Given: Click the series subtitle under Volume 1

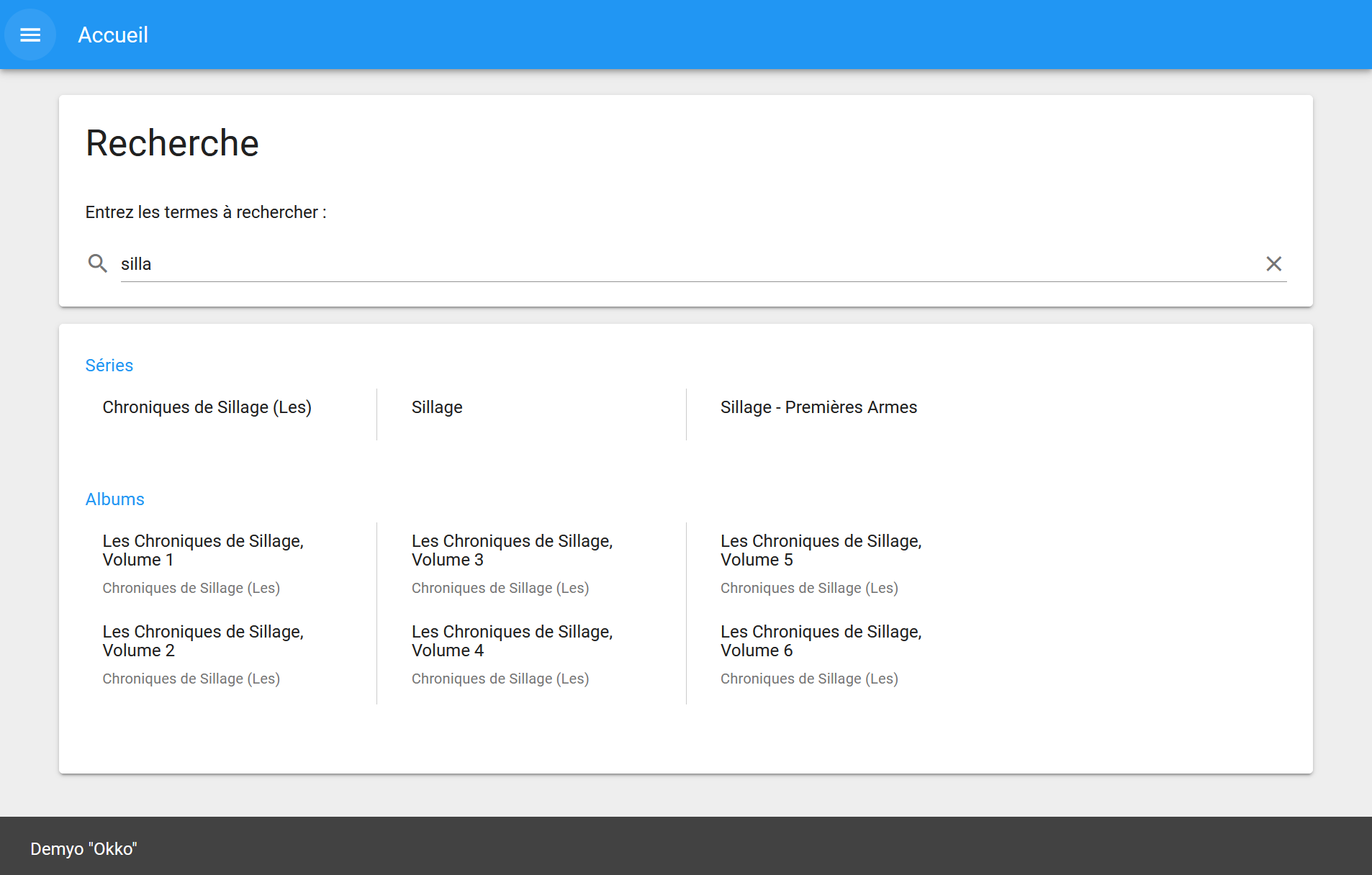Looking at the screenshot, I should pyautogui.click(x=191, y=588).
